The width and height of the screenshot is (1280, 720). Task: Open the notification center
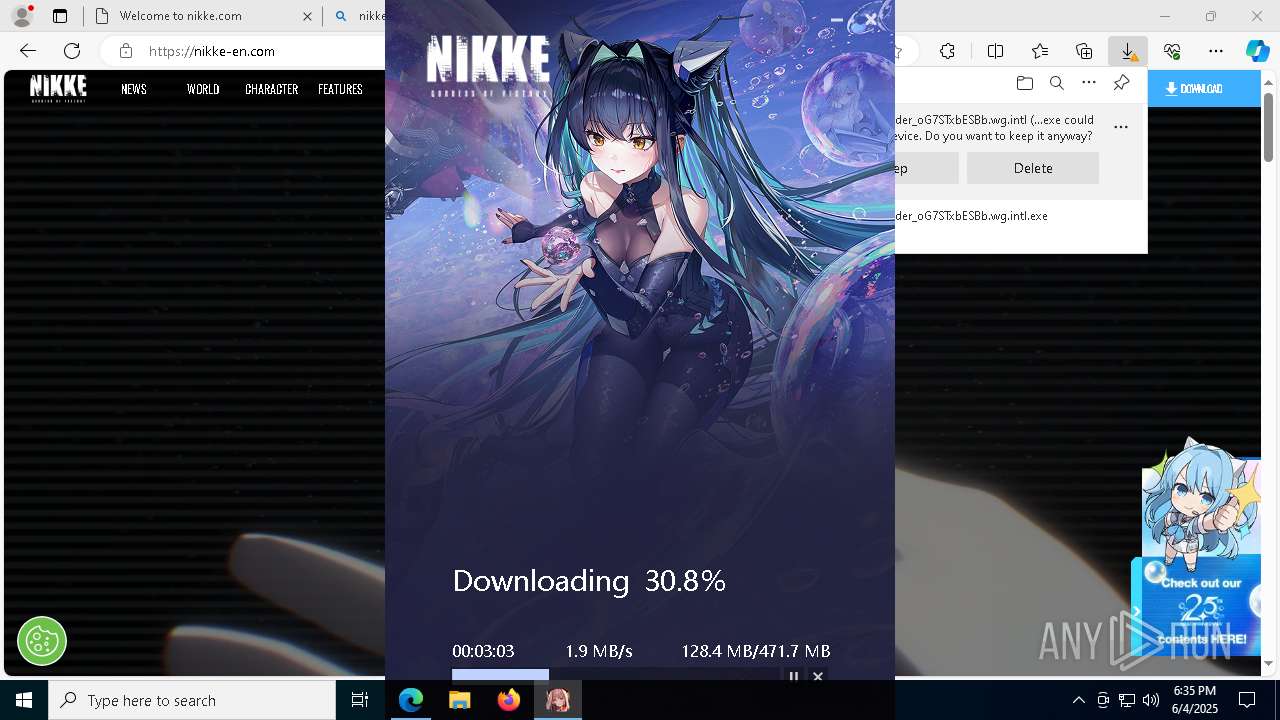(1247, 700)
